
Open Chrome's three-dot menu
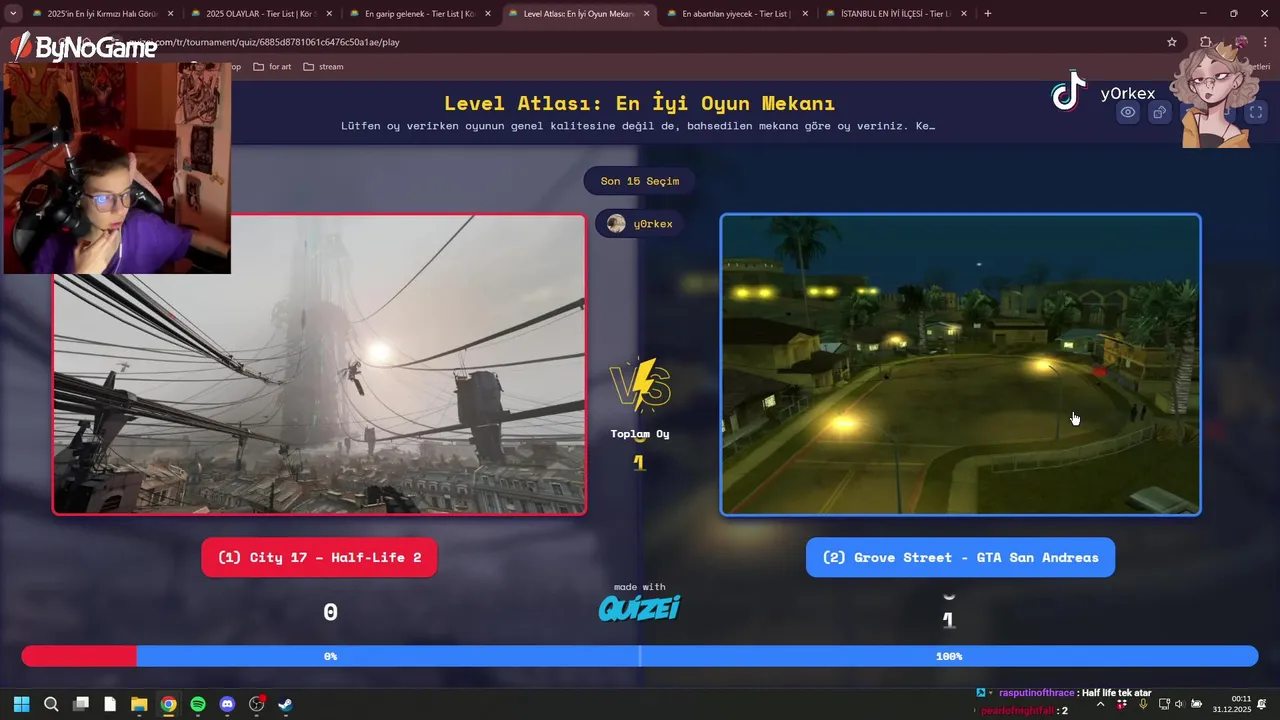tap(1266, 42)
